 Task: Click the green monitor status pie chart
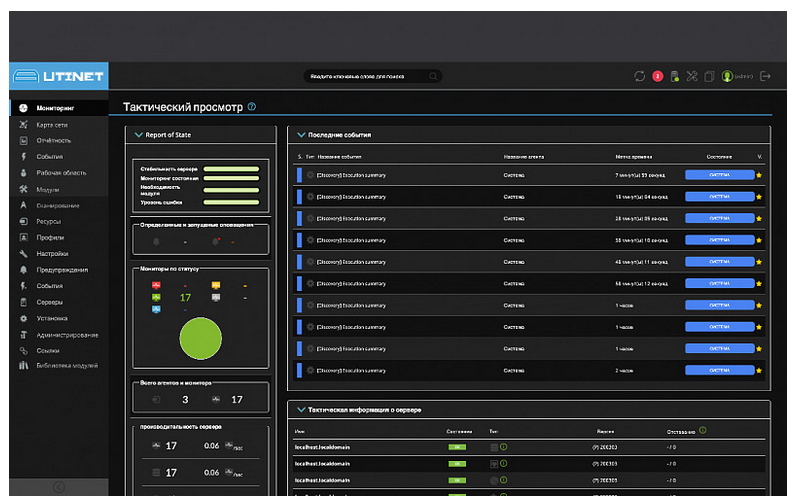click(200, 339)
